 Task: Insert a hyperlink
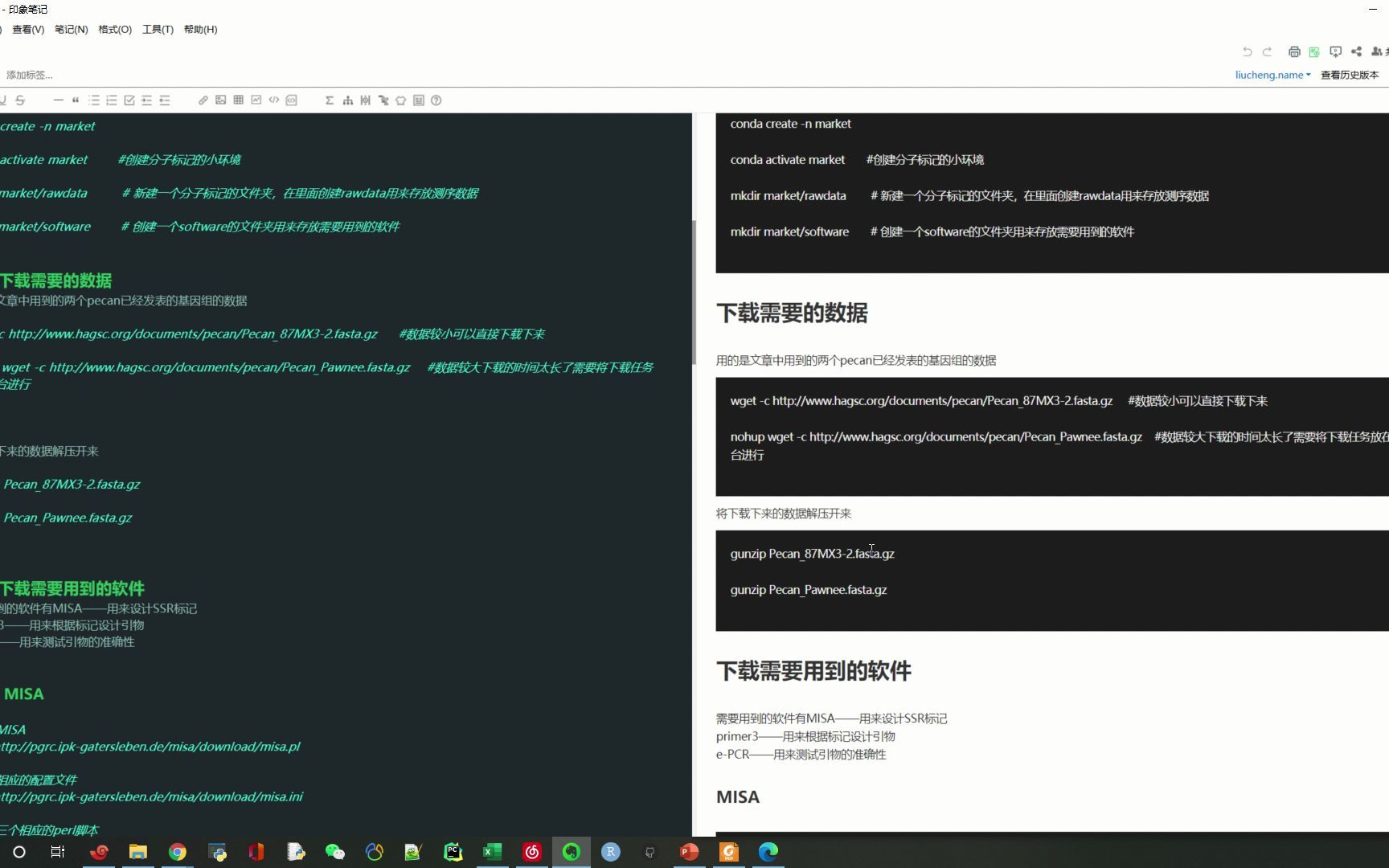pyautogui.click(x=203, y=100)
